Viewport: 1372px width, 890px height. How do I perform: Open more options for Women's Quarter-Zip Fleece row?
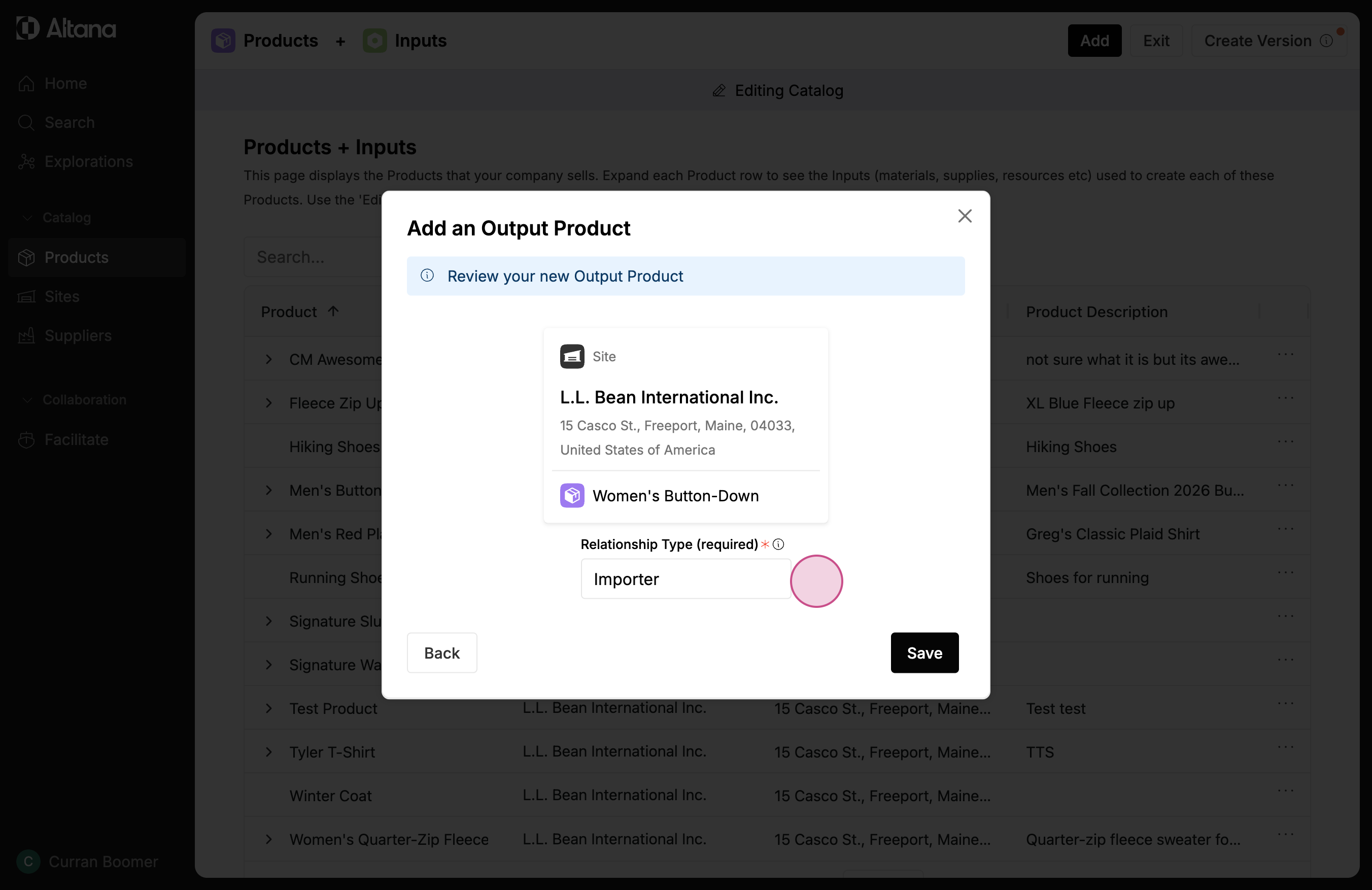pos(1286,834)
